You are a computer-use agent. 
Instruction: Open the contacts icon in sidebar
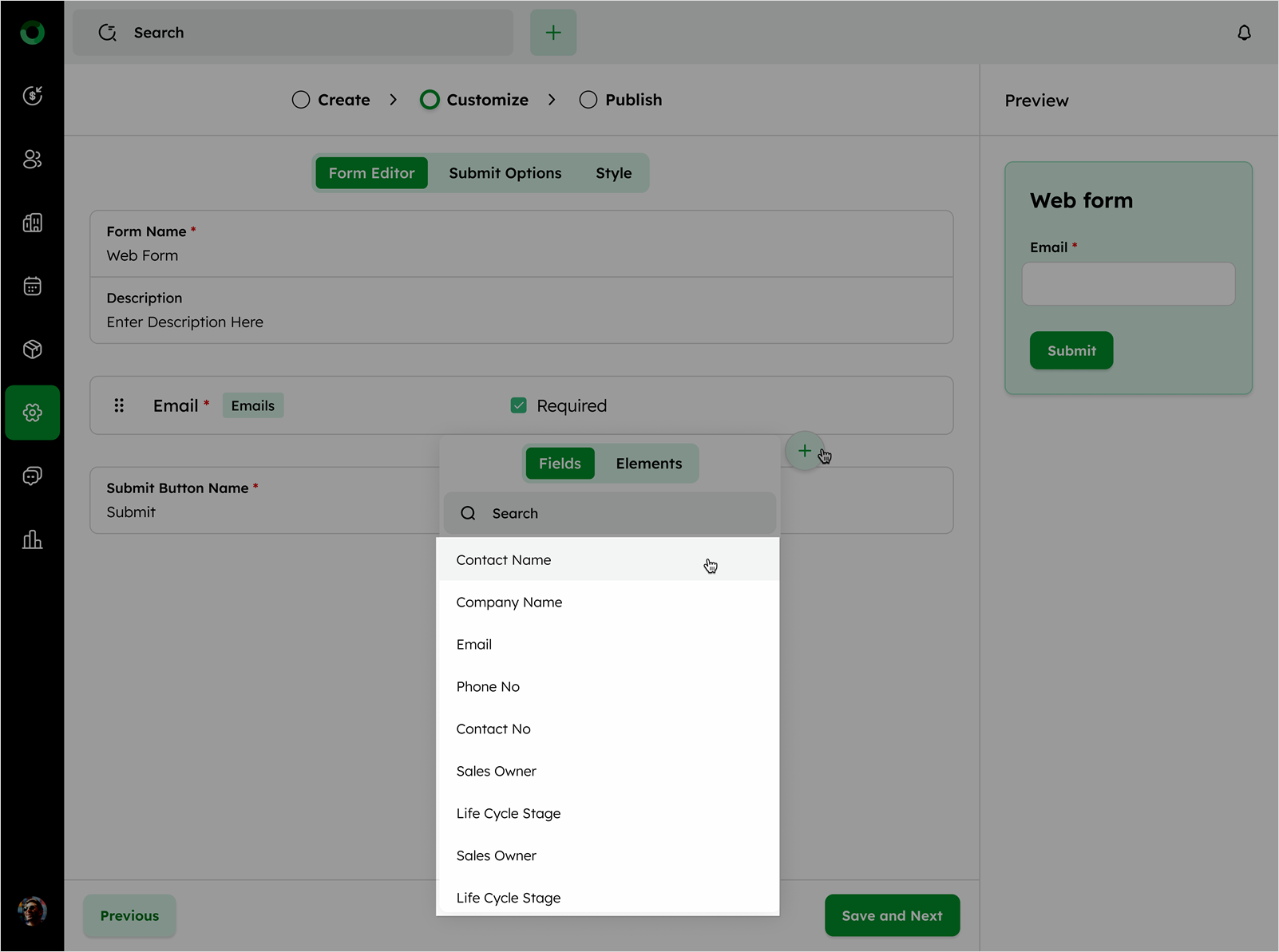coord(32,160)
